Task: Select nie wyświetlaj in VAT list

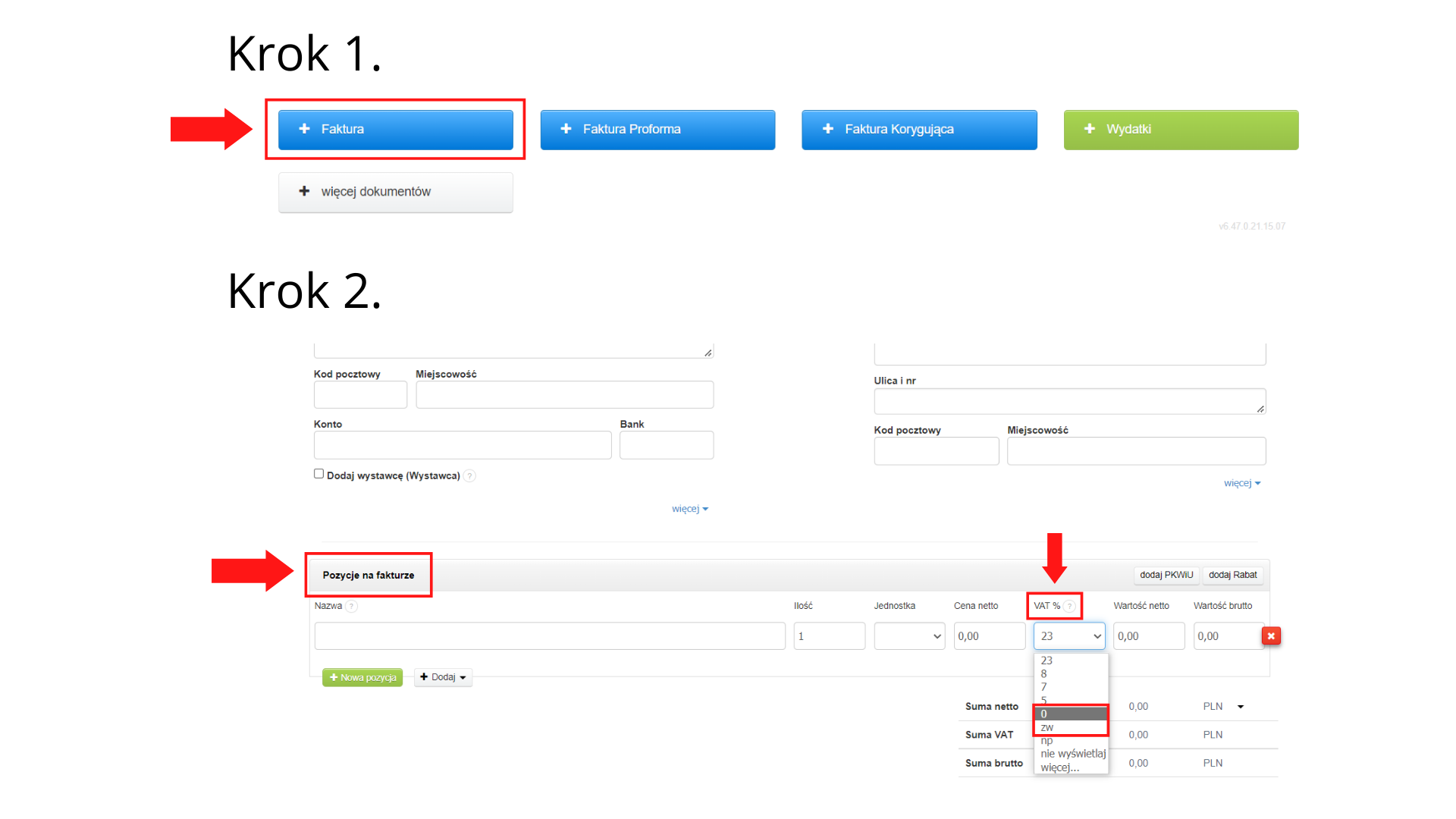Action: pyautogui.click(x=1071, y=754)
